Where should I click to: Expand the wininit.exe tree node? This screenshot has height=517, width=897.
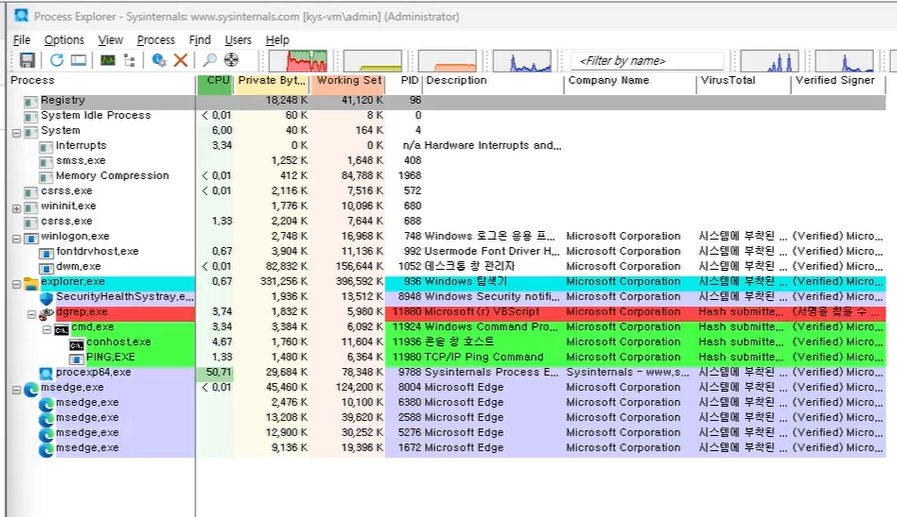[17, 208]
